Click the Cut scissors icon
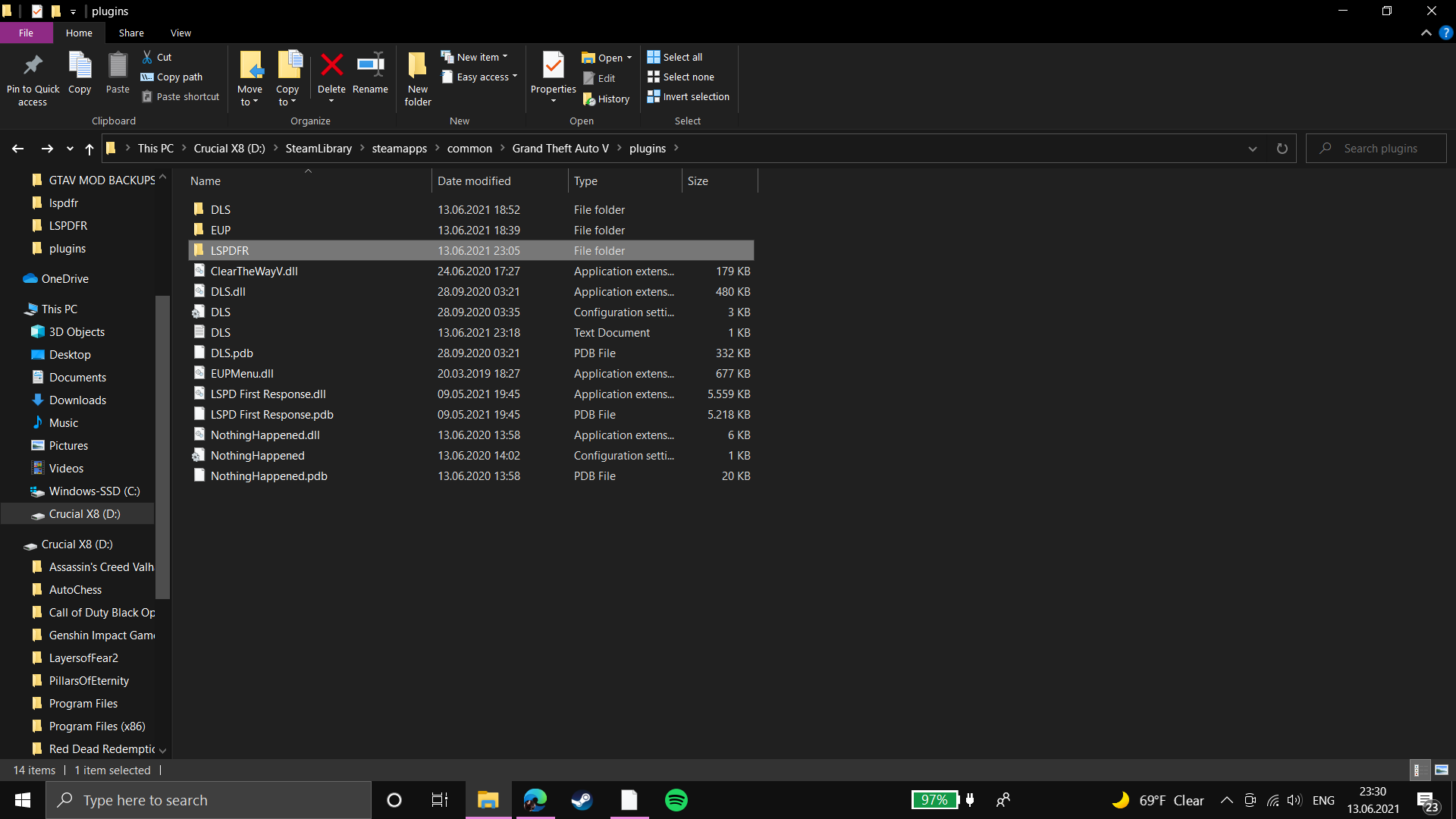Viewport: 1456px width, 819px height. pos(147,57)
